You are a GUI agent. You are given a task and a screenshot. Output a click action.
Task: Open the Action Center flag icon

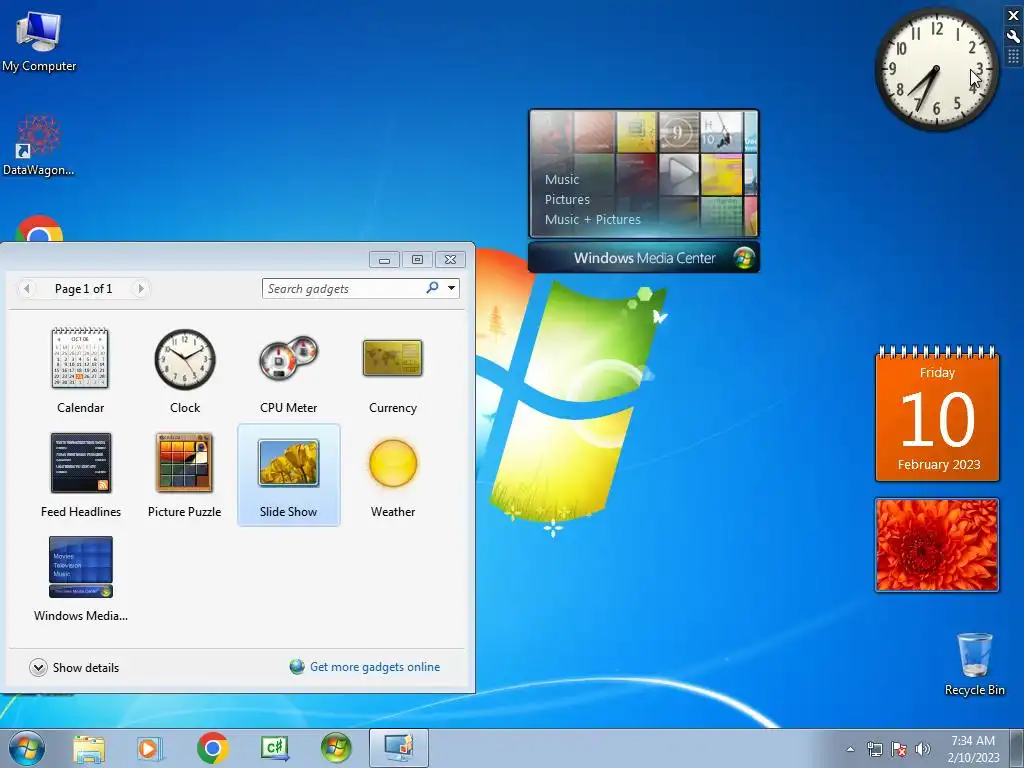tap(899, 749)
